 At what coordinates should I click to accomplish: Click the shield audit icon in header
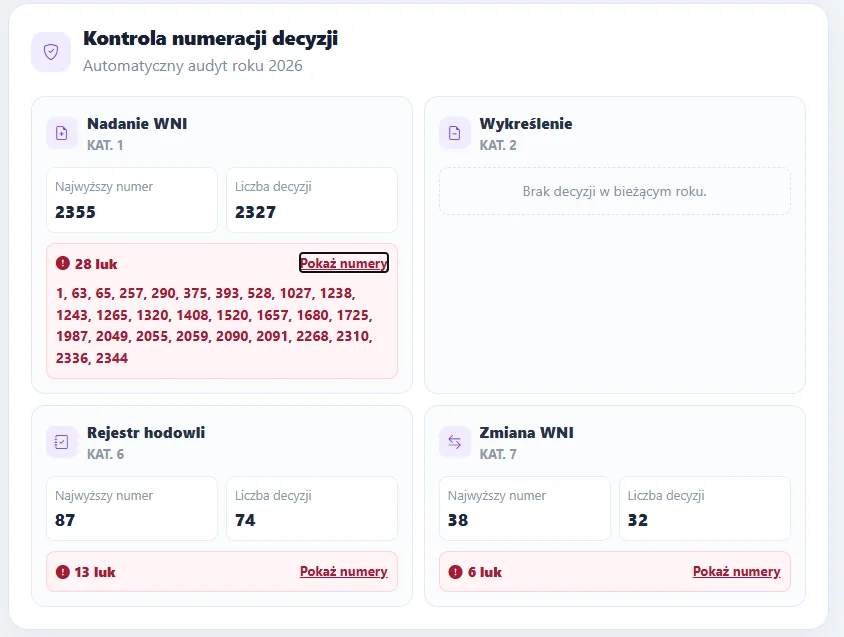tap(51, 52)
